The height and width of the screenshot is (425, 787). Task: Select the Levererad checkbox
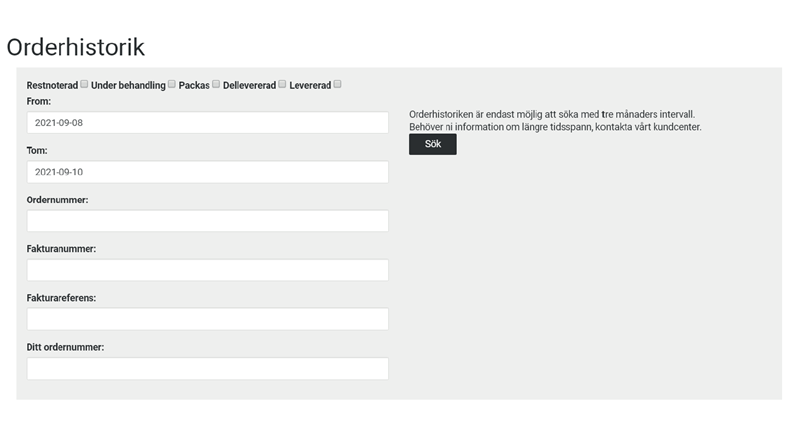click(338, 84)
